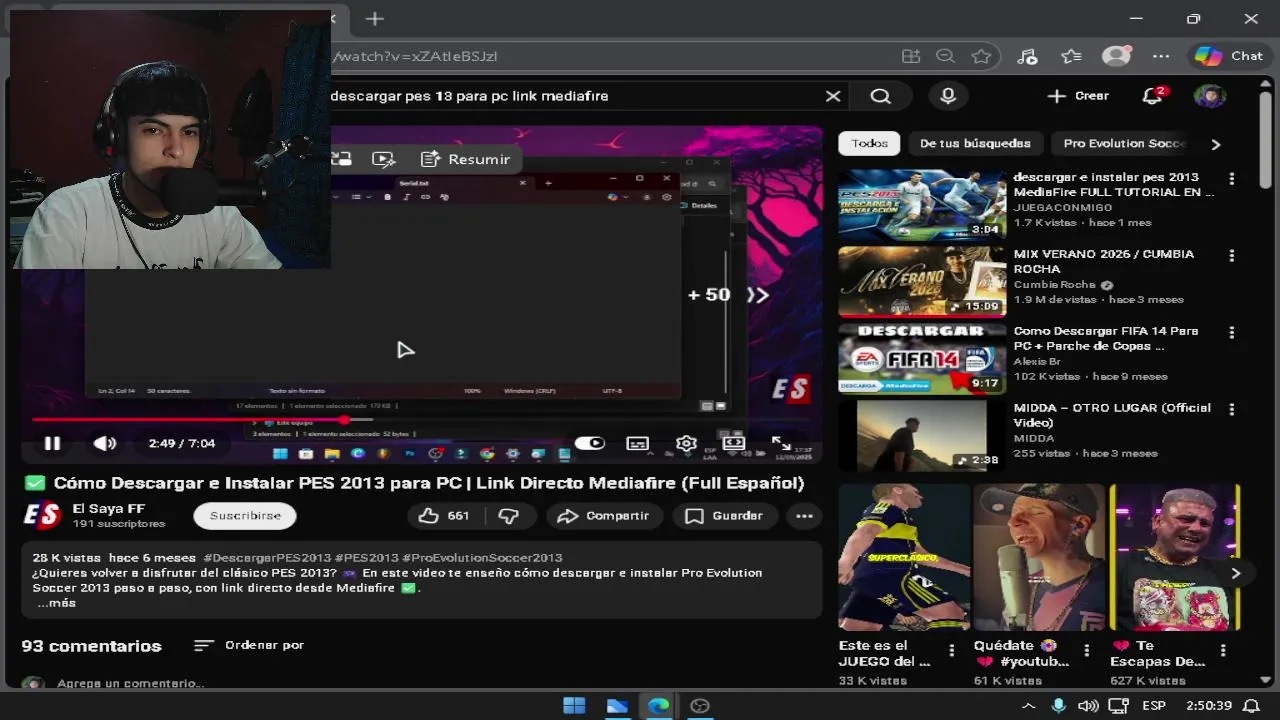Click the magnifier search button
1280x720 pixels.
880,96
